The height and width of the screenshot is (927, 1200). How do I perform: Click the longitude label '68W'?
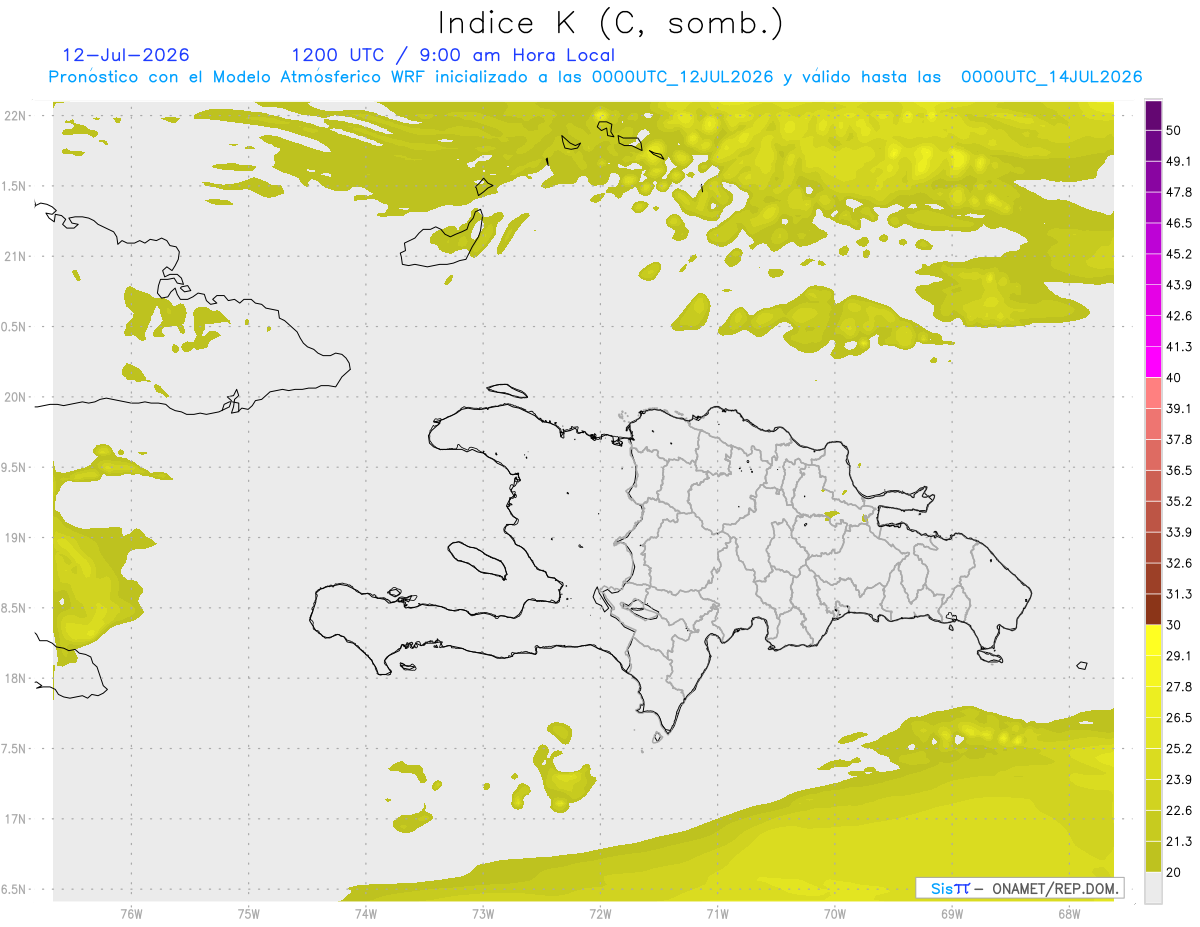[x=1069, y=913]
